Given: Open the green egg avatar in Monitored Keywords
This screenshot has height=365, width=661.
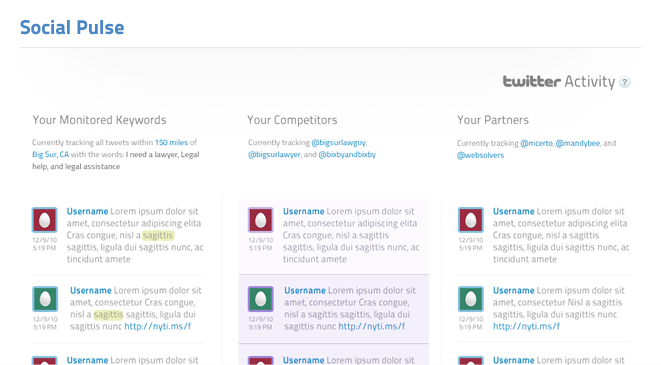Looking at the screenshot, I should click(45, 299).
